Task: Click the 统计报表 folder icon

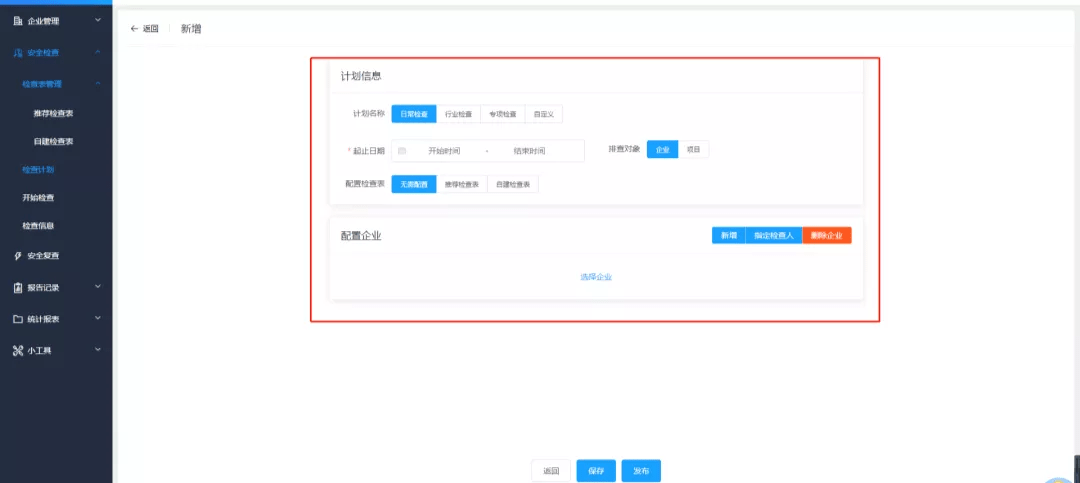Action: pyautogui.click(x=18, y=319)
